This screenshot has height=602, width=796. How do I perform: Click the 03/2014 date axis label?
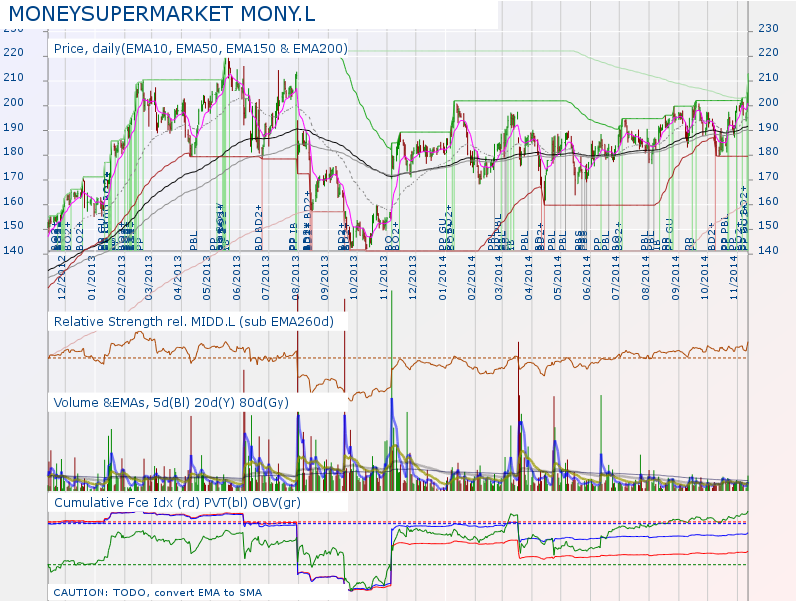pyautogui.click(x=500, y=278)
